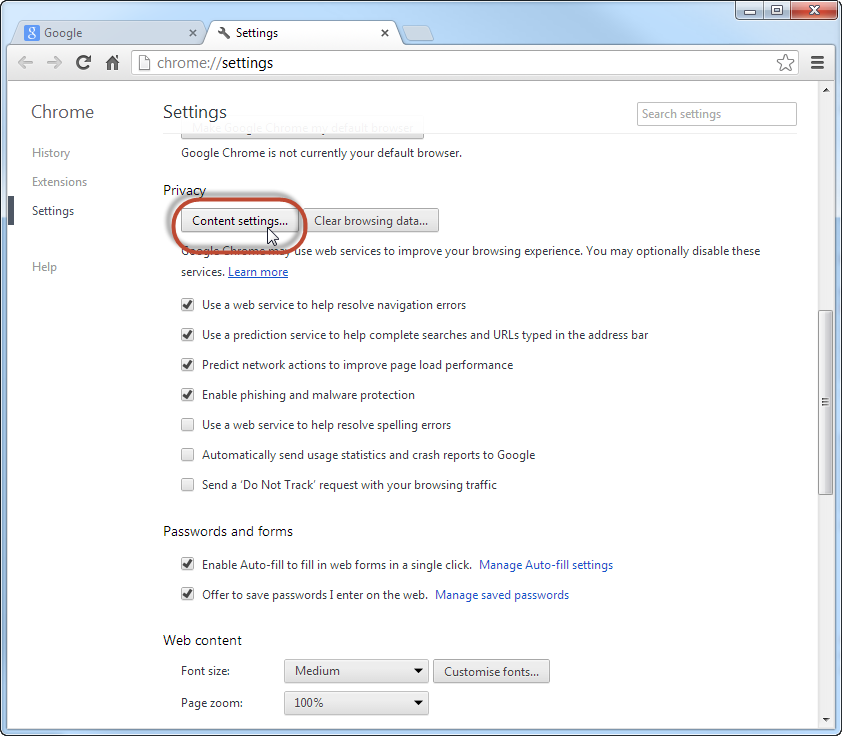Open the Page zoom dropdown
The height and width of the screenshot is (736, 842).
356,703
